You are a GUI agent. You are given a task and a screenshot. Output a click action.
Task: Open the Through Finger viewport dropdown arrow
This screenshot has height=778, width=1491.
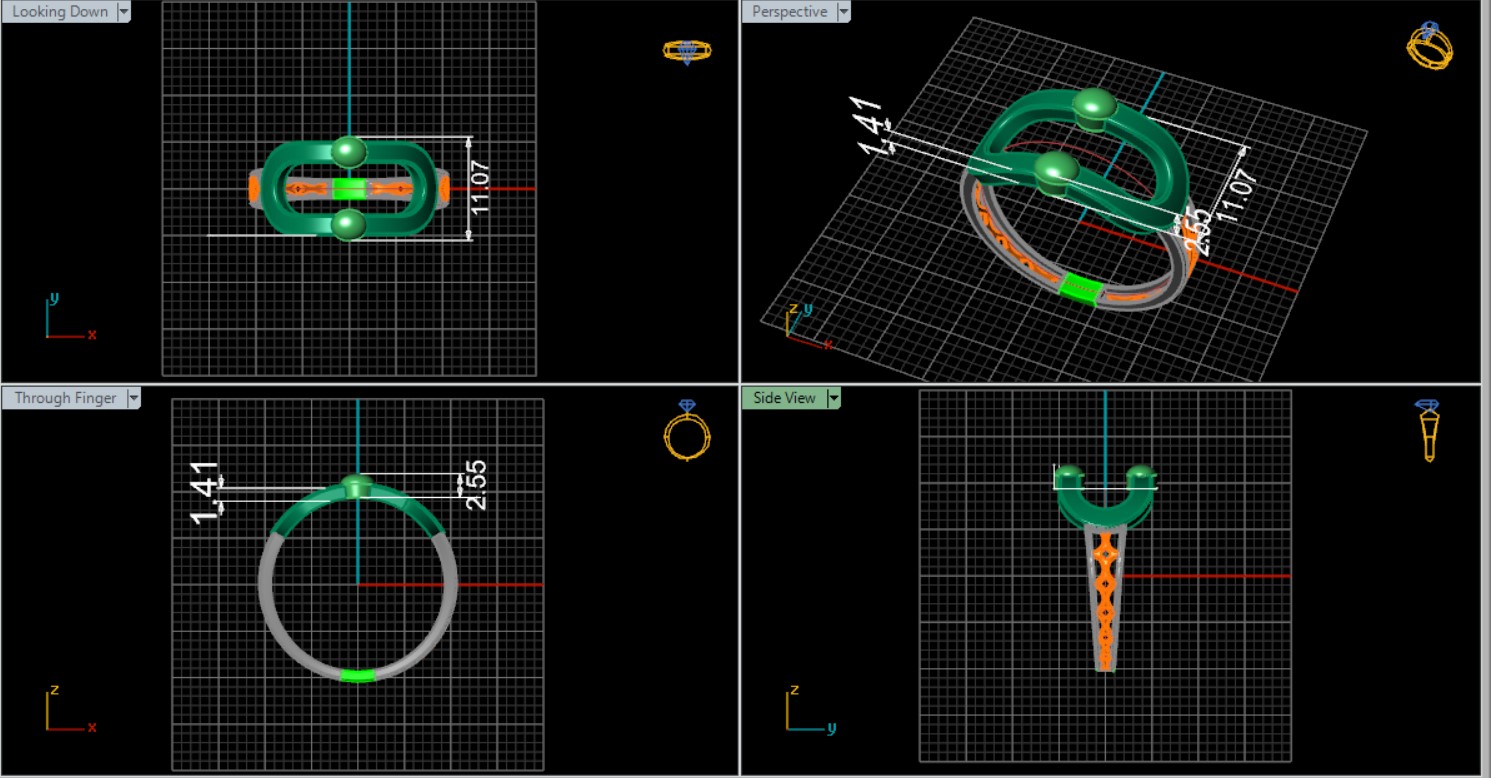[133, 398]
